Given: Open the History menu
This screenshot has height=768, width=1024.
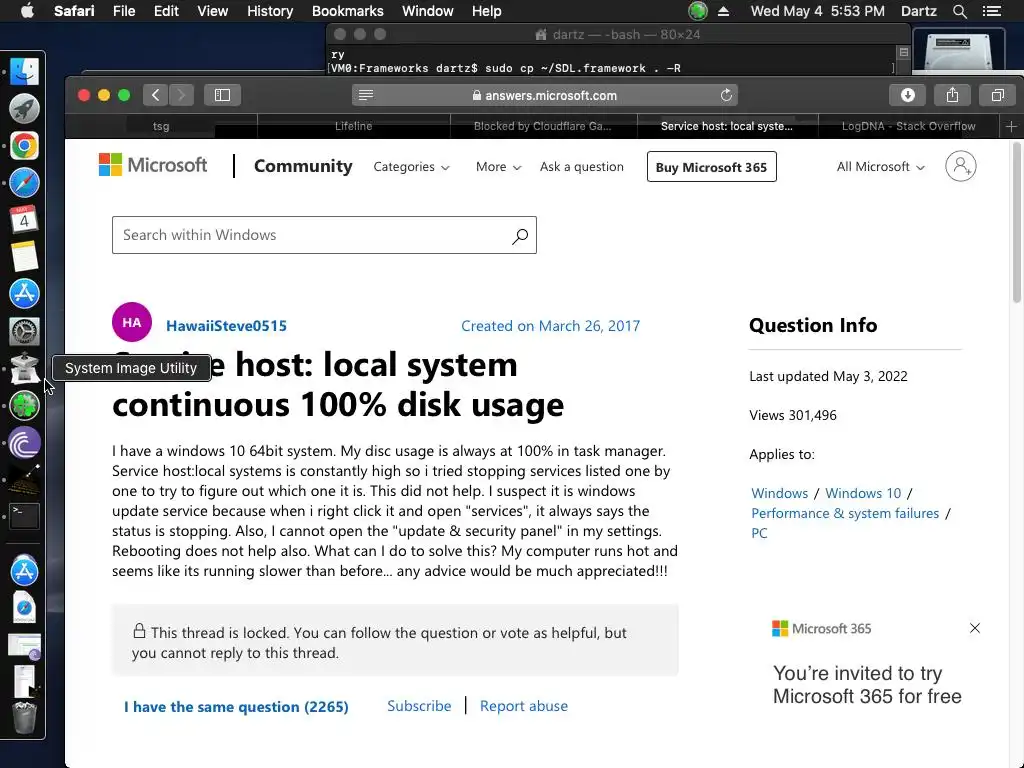Looking at the screenshot, I should click(x=270, y=11).
